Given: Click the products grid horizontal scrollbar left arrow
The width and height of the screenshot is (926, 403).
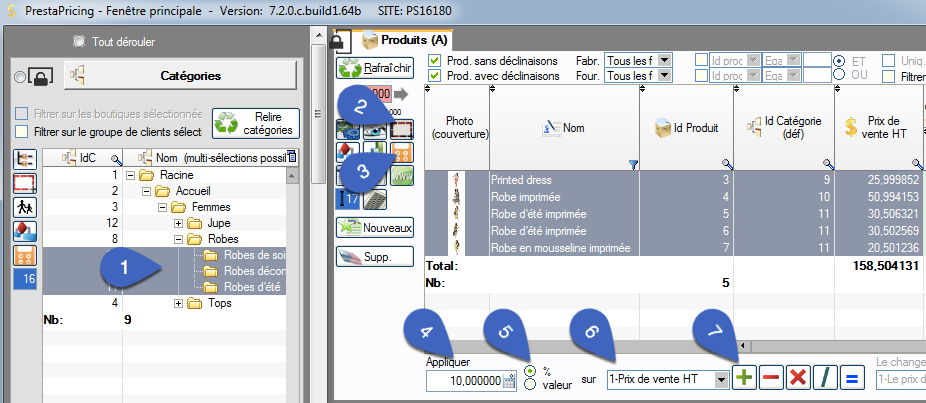Looking at the screenshot, I should (x=742, y=345).
